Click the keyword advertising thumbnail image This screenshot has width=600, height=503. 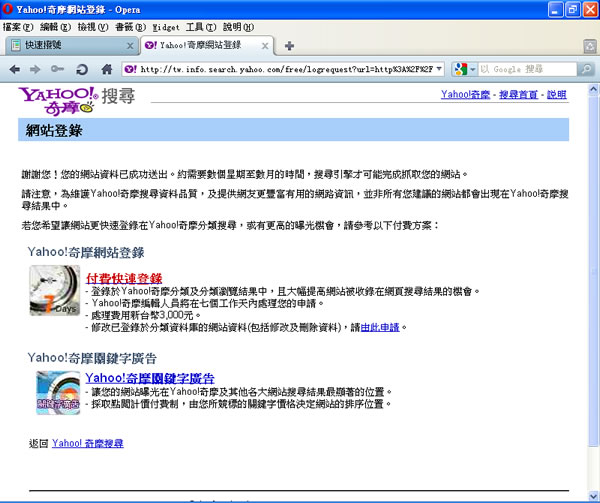[58, 393]
